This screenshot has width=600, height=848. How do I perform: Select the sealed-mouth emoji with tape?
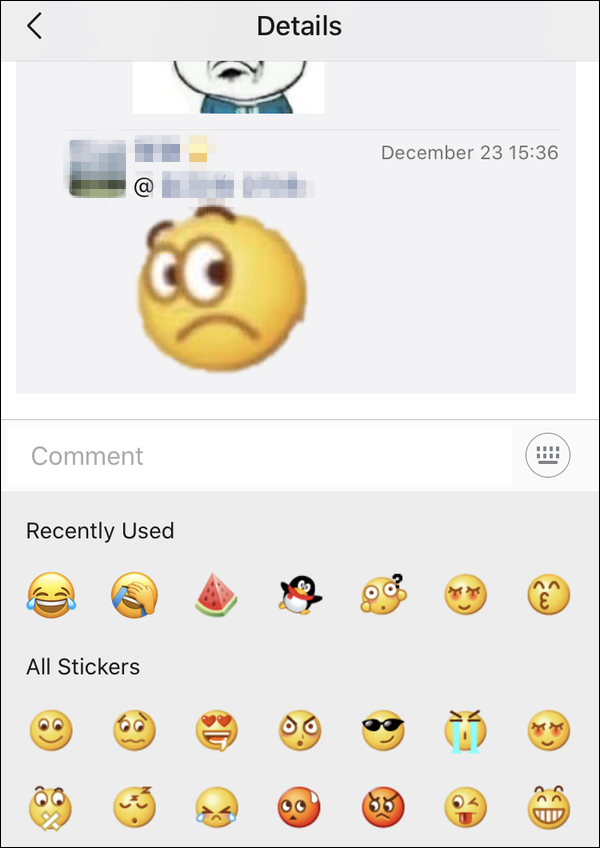pyautogui.click(x=51, y=808)
